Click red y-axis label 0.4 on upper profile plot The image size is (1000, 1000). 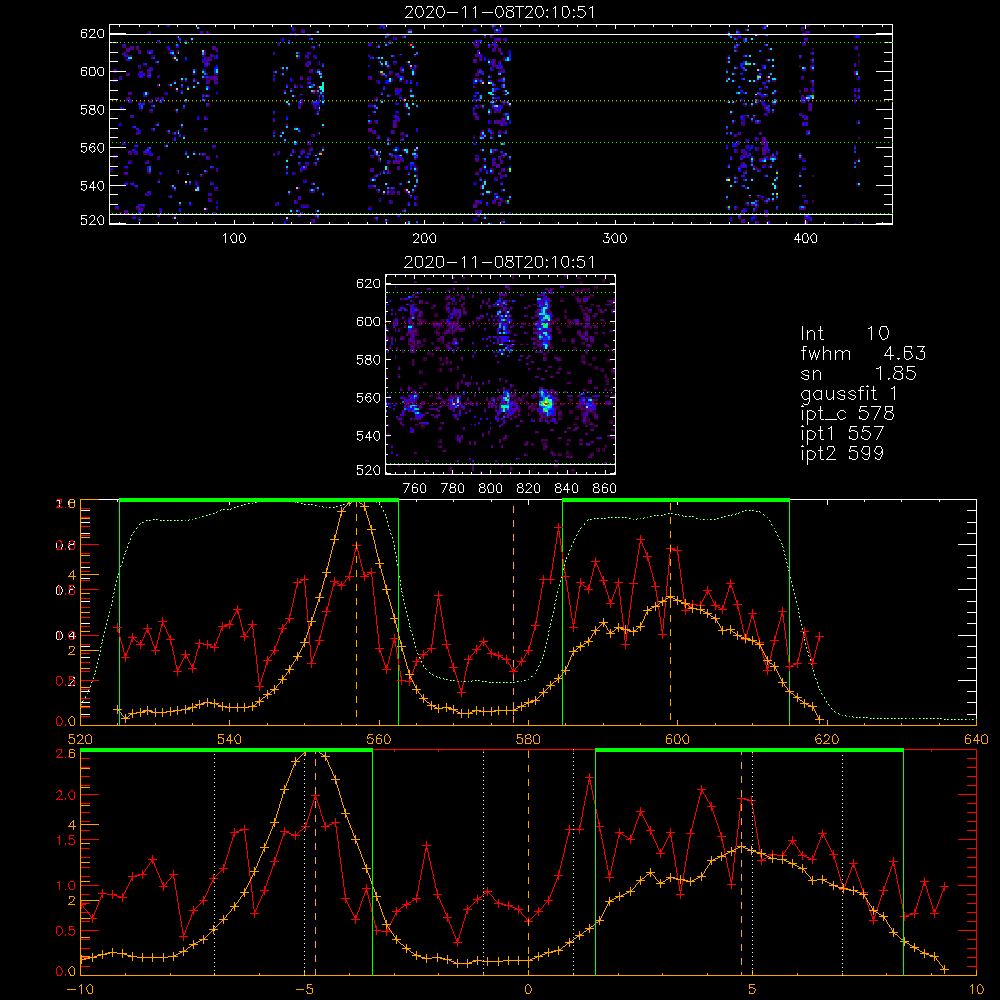pyautogui.click(x=66, y=636)
